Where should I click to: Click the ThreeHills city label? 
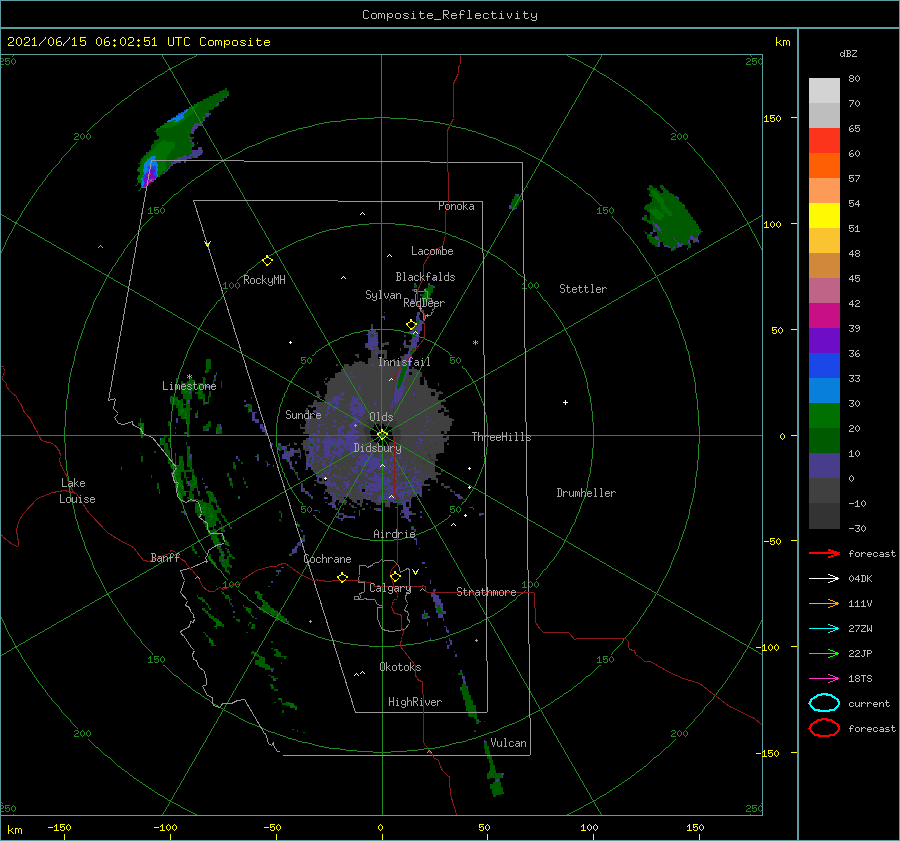(x=502, y=437)
